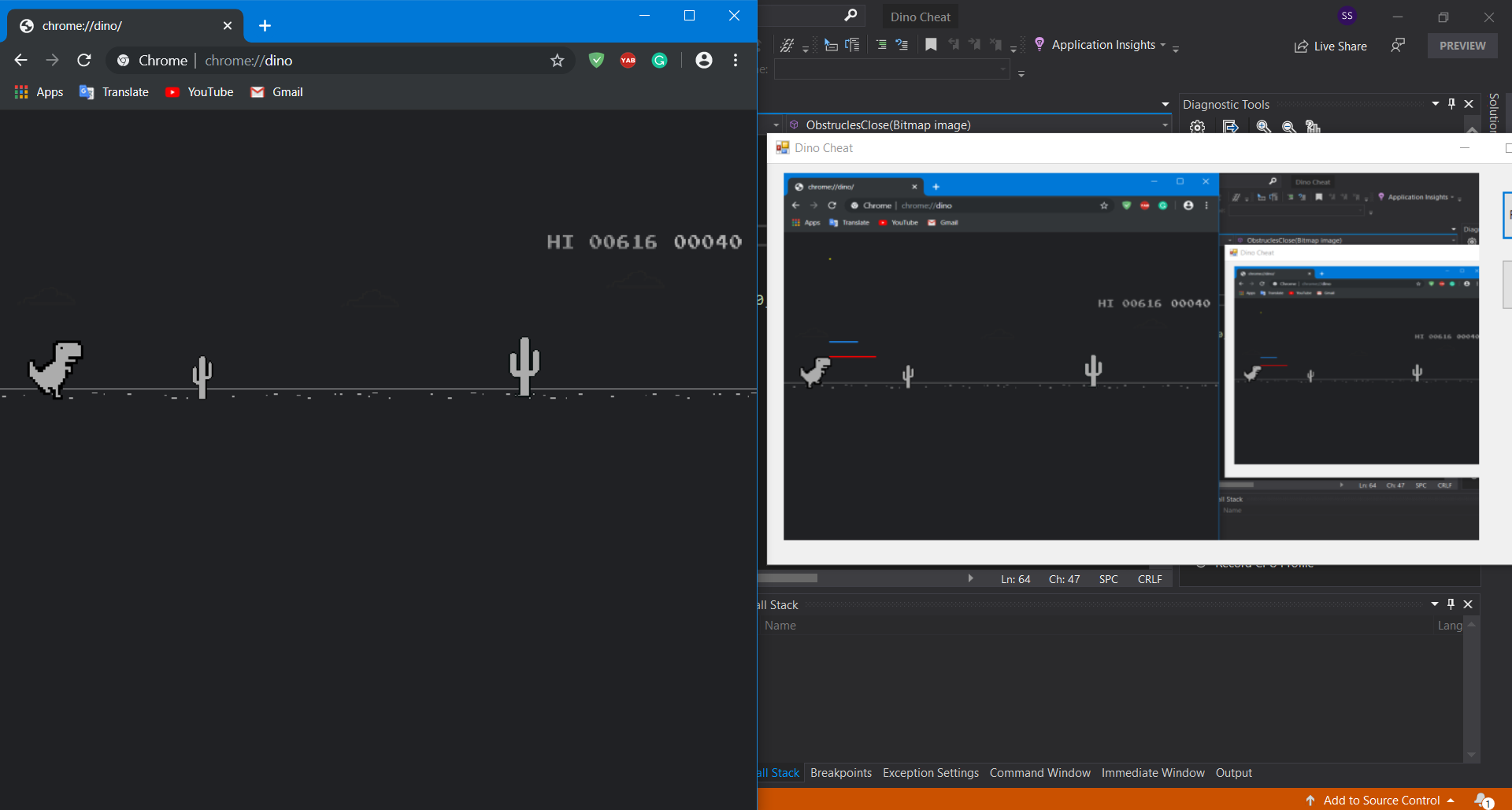The image size is (1512, 810).
Task: Click the CRLF line ending indicator
Action: pyautogui.click(x=1150, y=579)
